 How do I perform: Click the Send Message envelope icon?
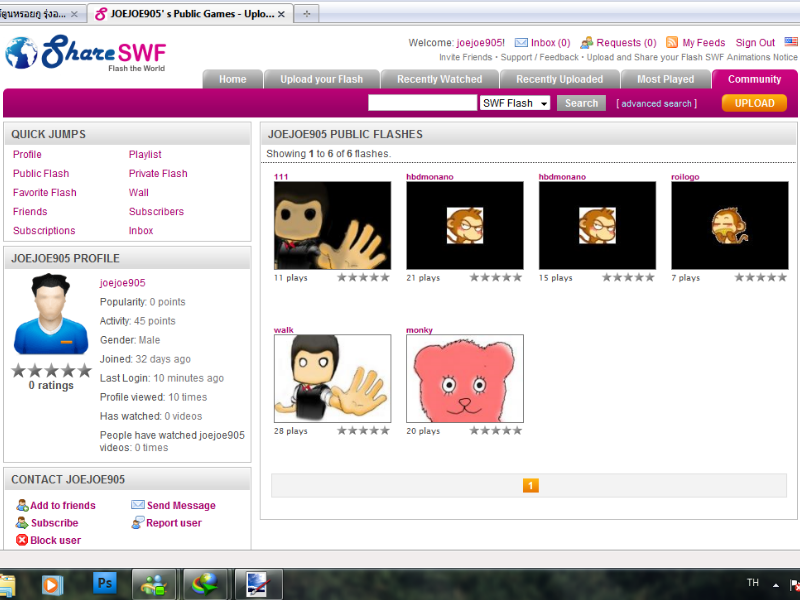coord(138,505)
